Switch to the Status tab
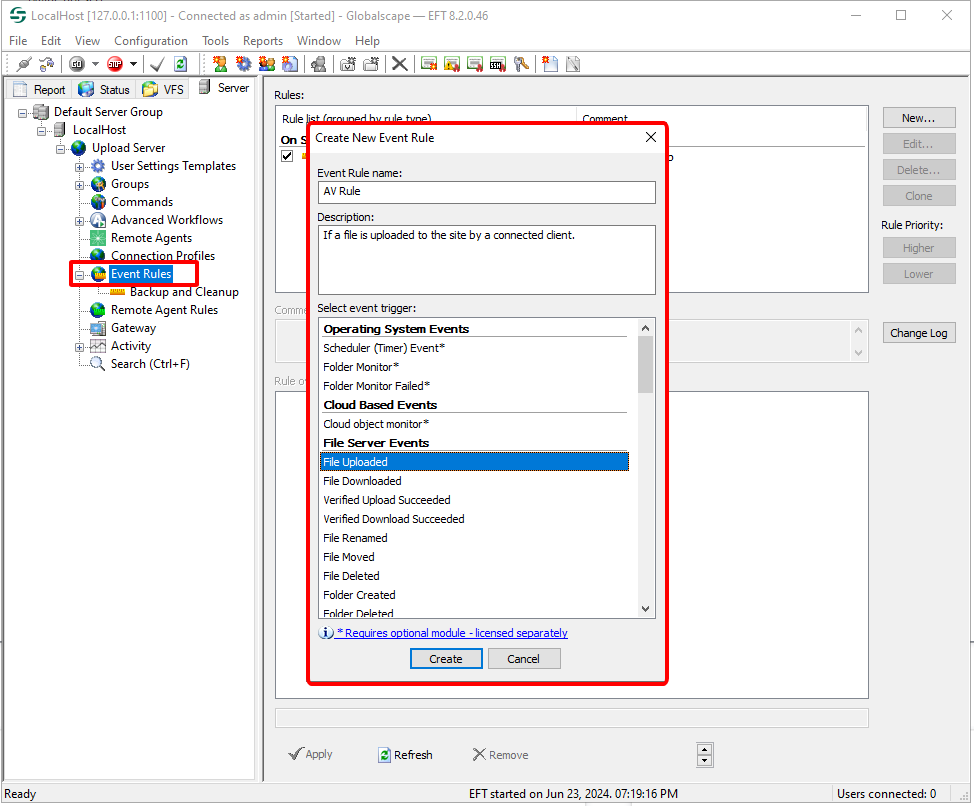 pos(104,89)
